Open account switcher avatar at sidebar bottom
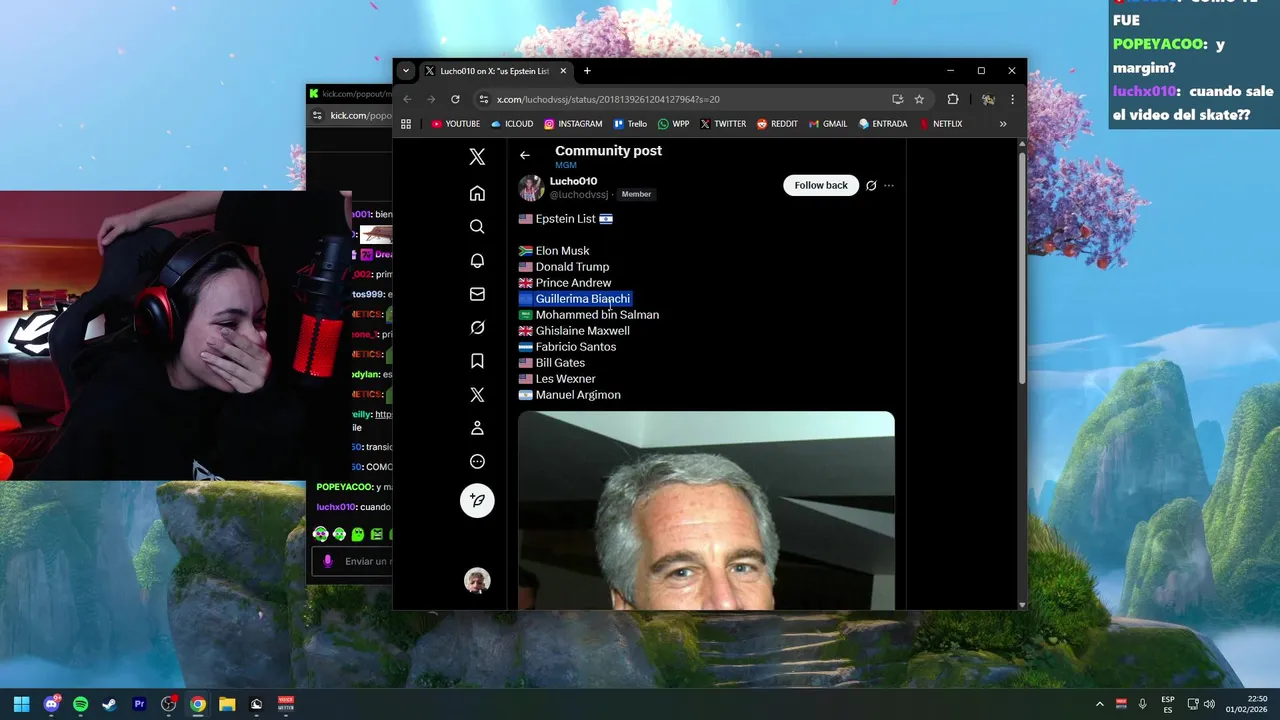This screenshot has height=720, width=1280. click(477, 580)
